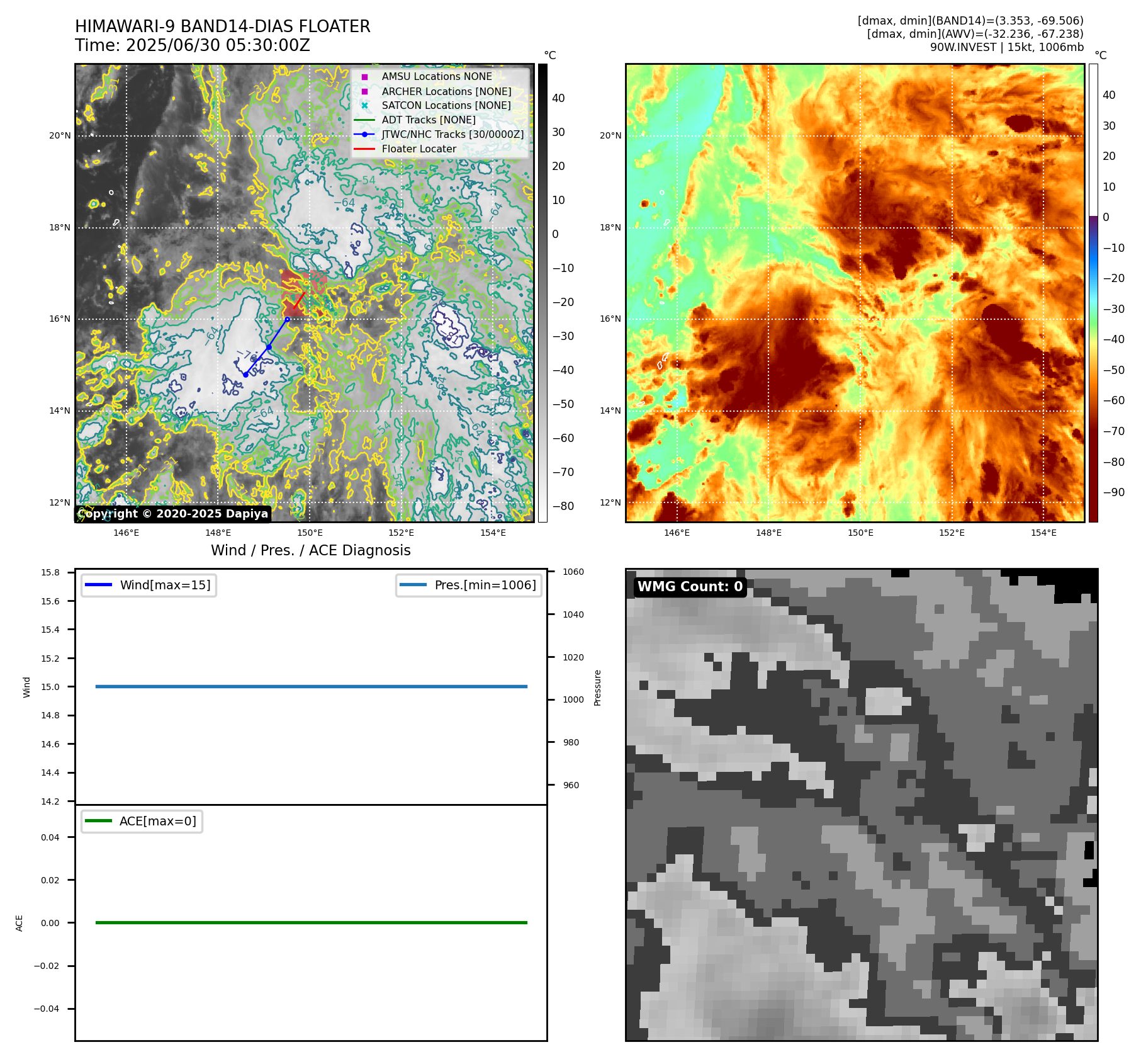1141x1064 pixels.
Task: Click the ACE[max=0] legend box
Action: point(142,821)
